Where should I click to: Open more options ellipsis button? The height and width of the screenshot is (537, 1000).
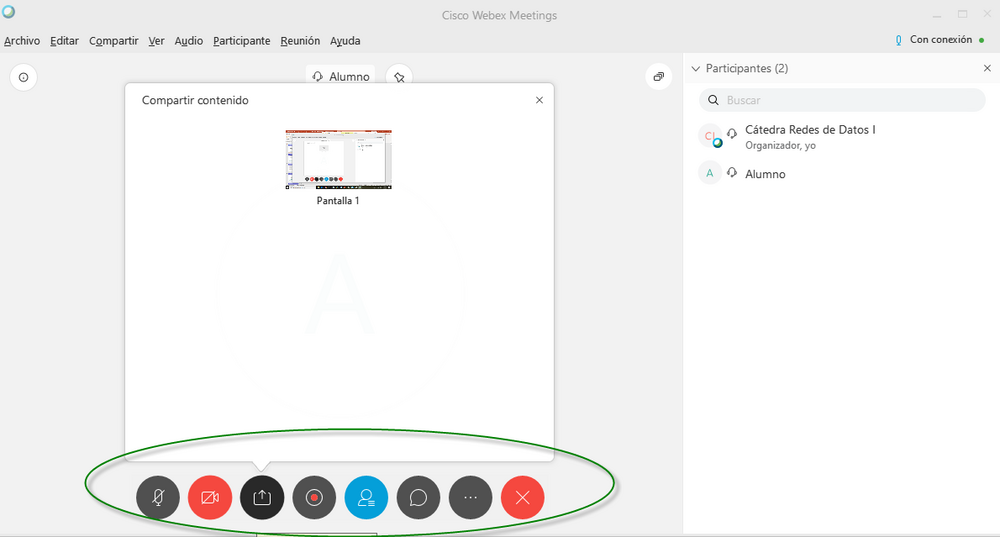click(x=471, y=497)
